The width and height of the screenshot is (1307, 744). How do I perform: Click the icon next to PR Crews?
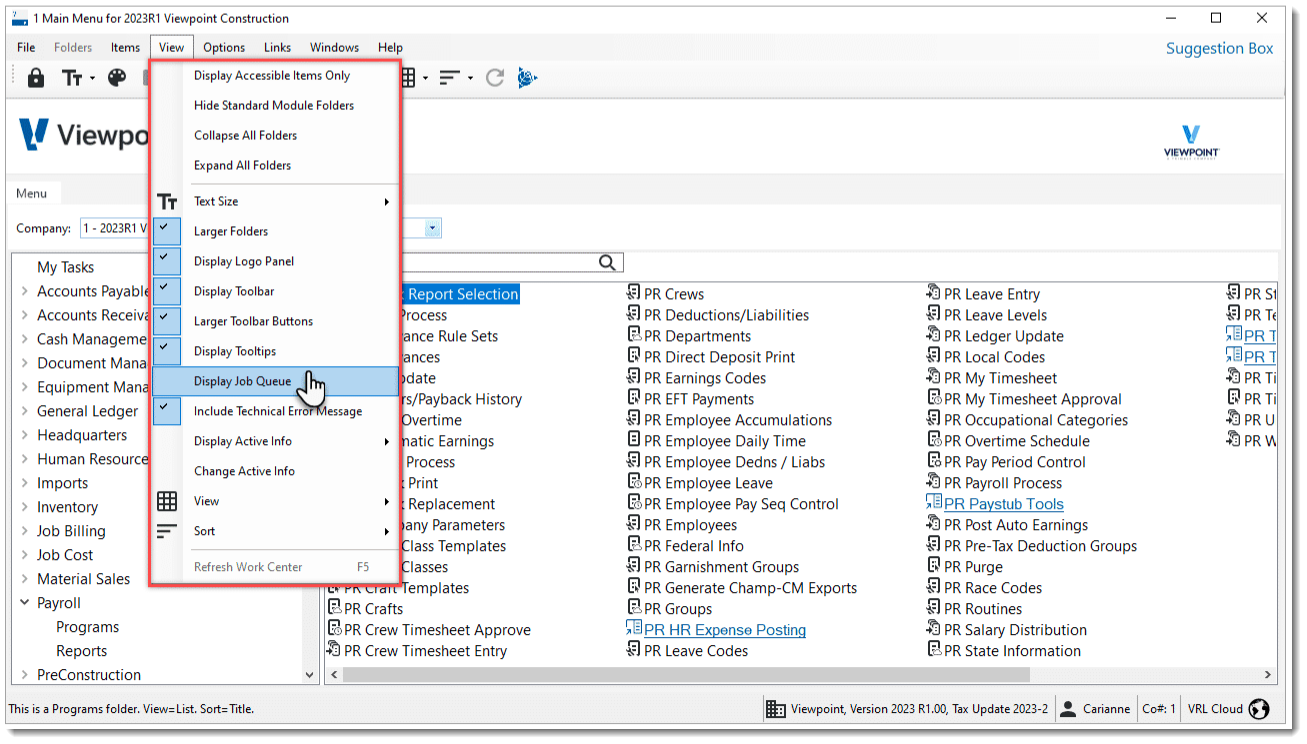pos(634,293)
